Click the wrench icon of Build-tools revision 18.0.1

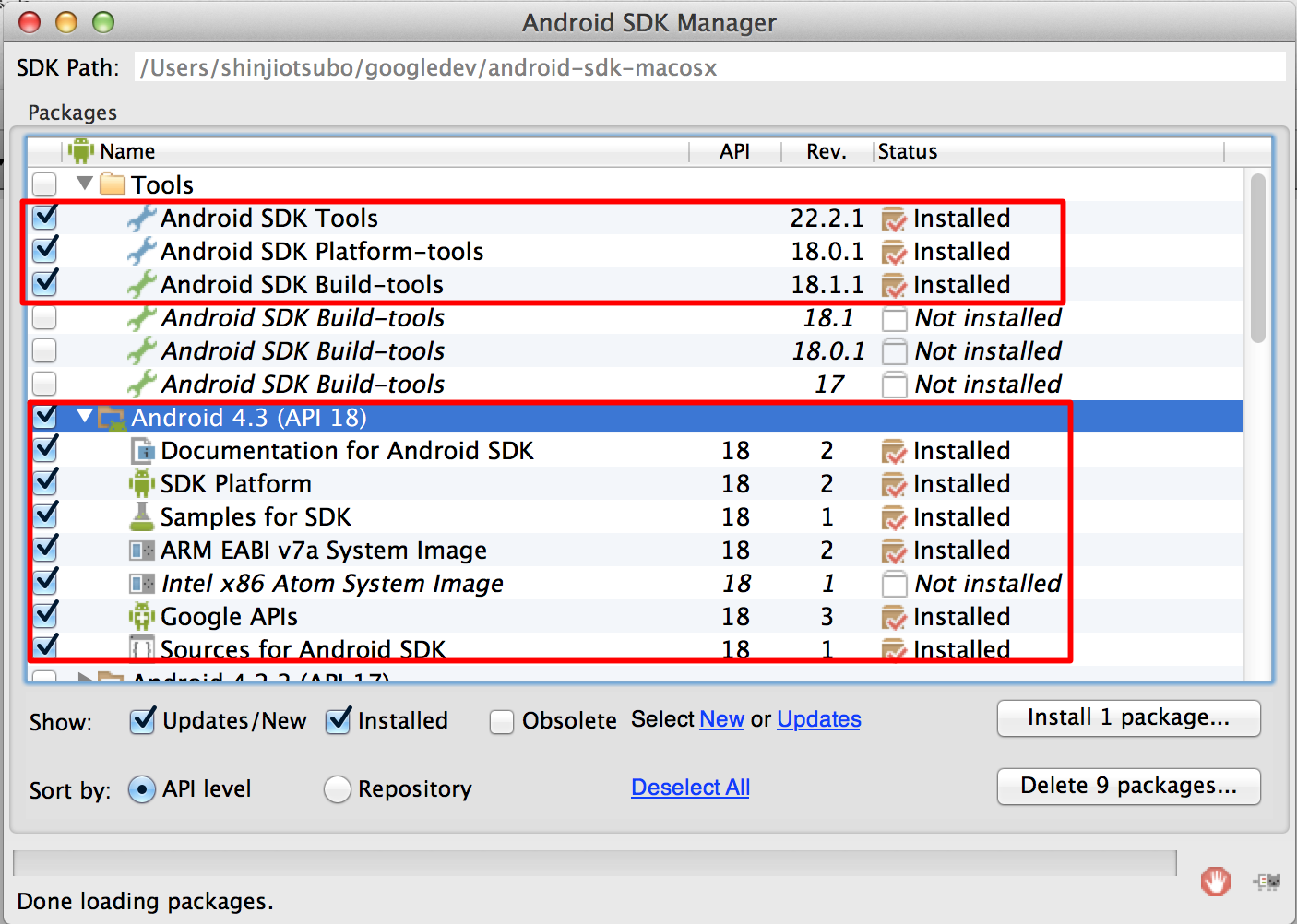pyautogui.click(x=141, y=350)
